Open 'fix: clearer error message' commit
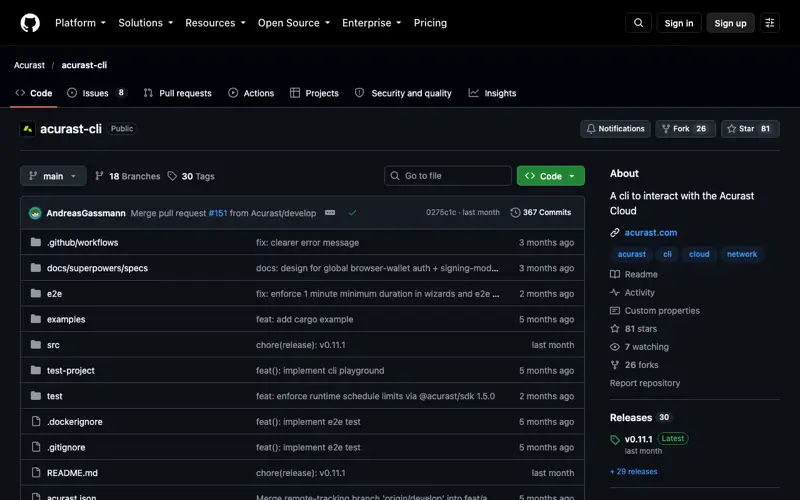 point(308,243)
